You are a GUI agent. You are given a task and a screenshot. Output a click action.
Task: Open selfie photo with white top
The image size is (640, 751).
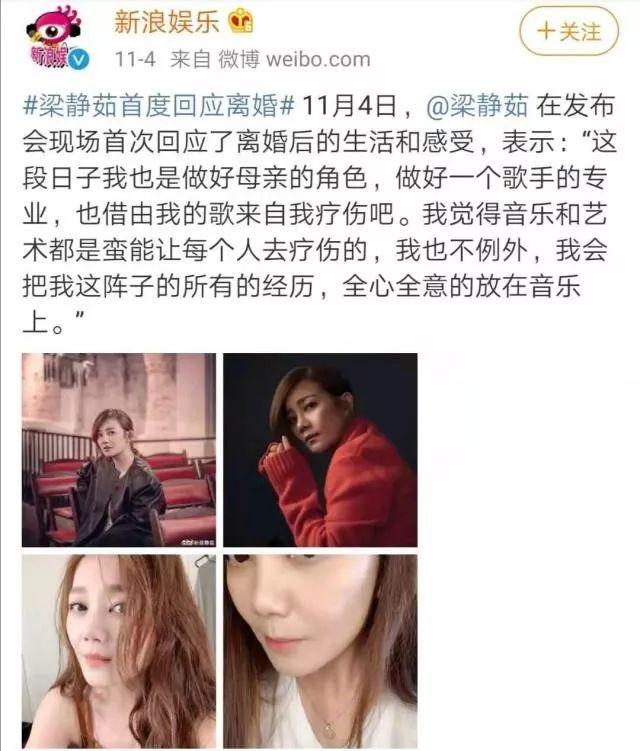click(x=320, y=651)
